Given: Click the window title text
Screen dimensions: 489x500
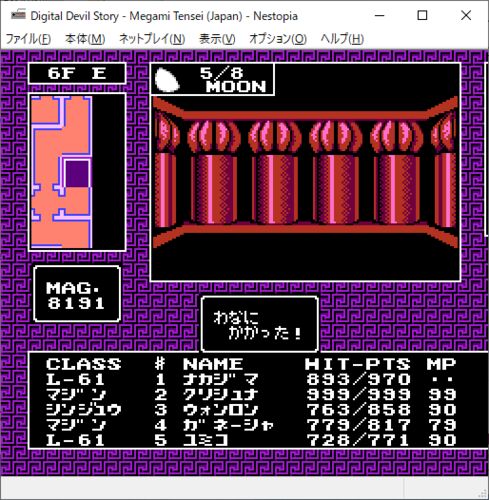Looking at the screenshot, I should tap(164, 16).
